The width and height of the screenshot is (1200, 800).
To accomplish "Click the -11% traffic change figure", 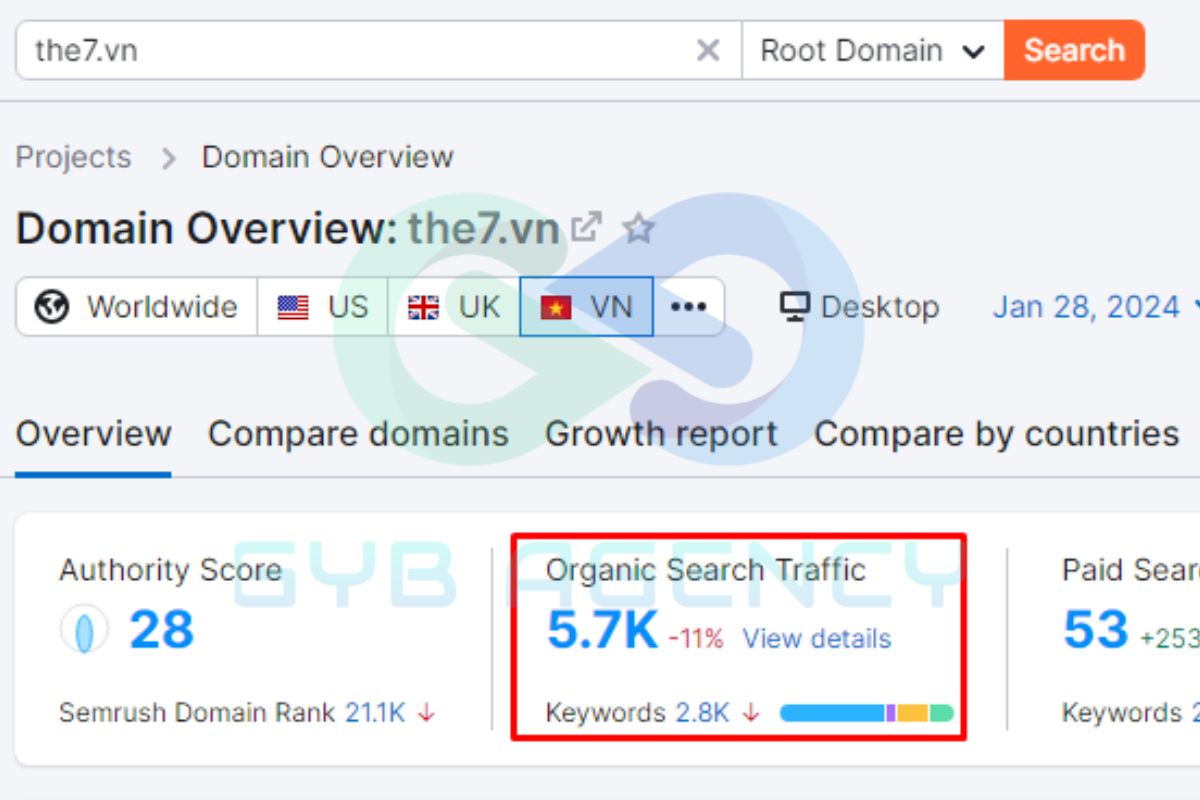I will (x=696, y=638).
